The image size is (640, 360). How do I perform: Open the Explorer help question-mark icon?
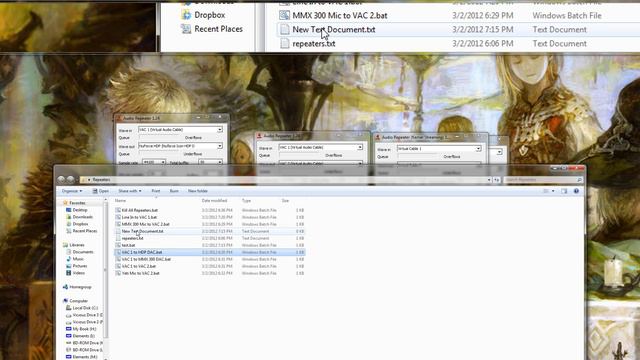576,191
